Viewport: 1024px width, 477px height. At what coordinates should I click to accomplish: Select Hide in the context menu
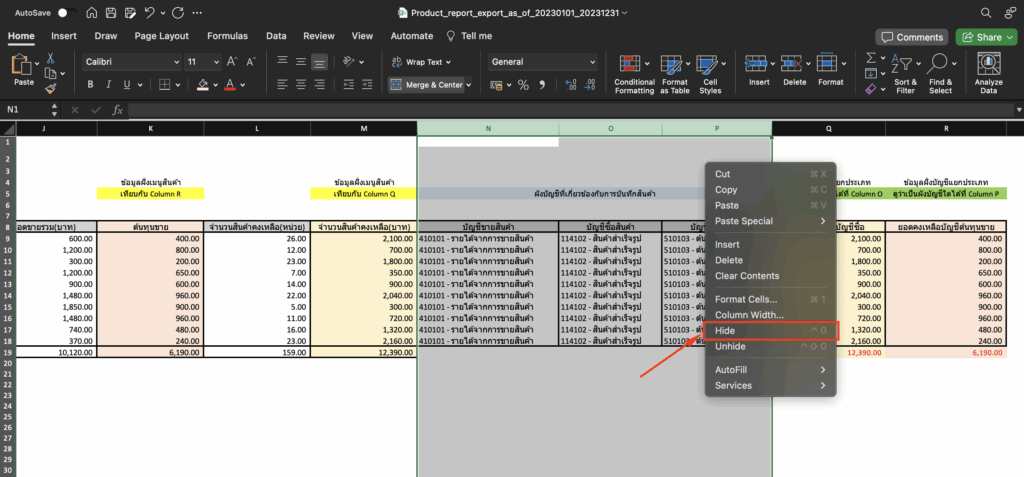point(727,330)
